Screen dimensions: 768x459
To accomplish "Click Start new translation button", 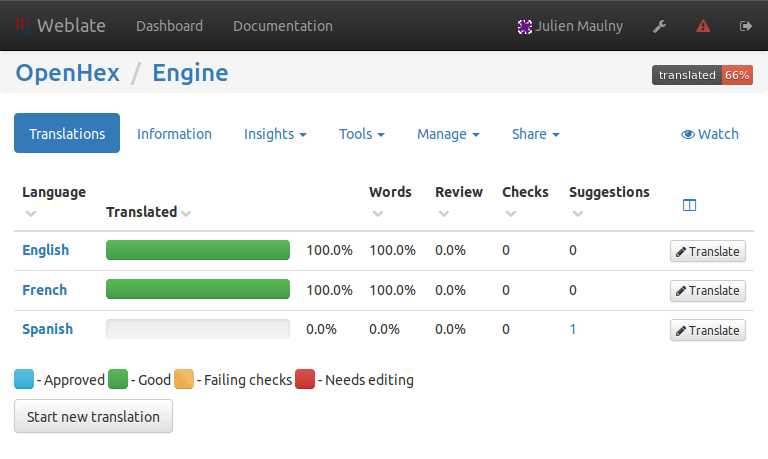I will 93,416.
